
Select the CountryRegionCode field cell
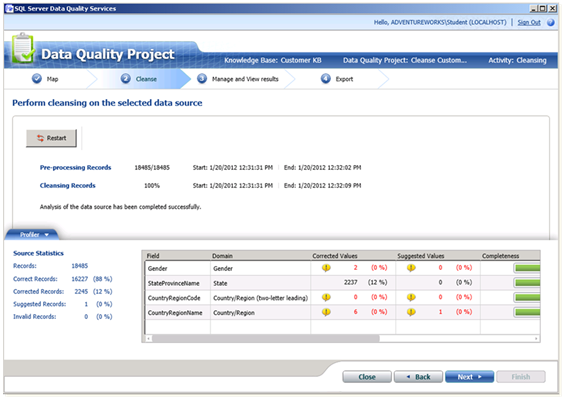177,298
